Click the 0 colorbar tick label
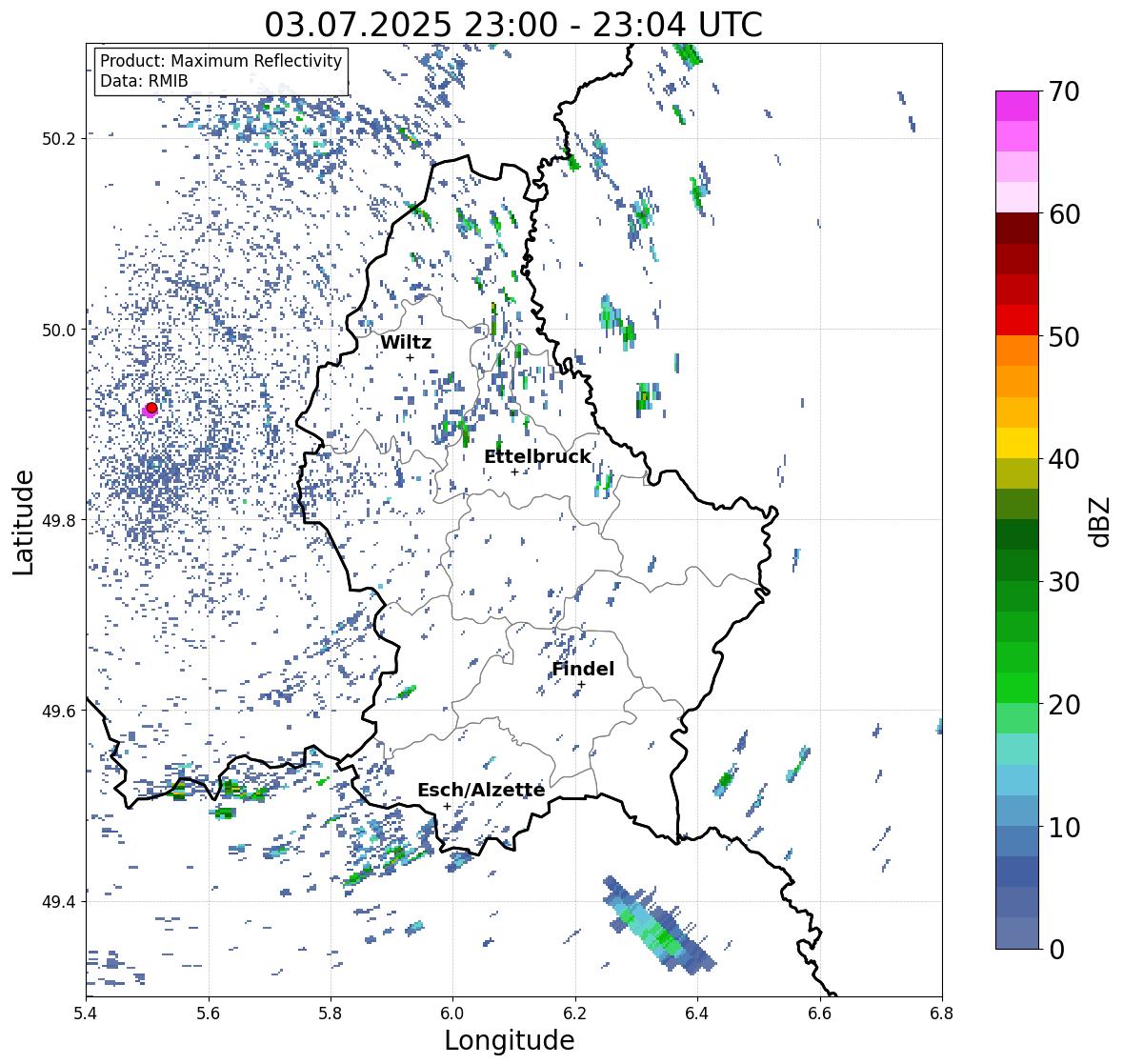This screenshot has width=1123, height=1064. tap(1056, 950)
